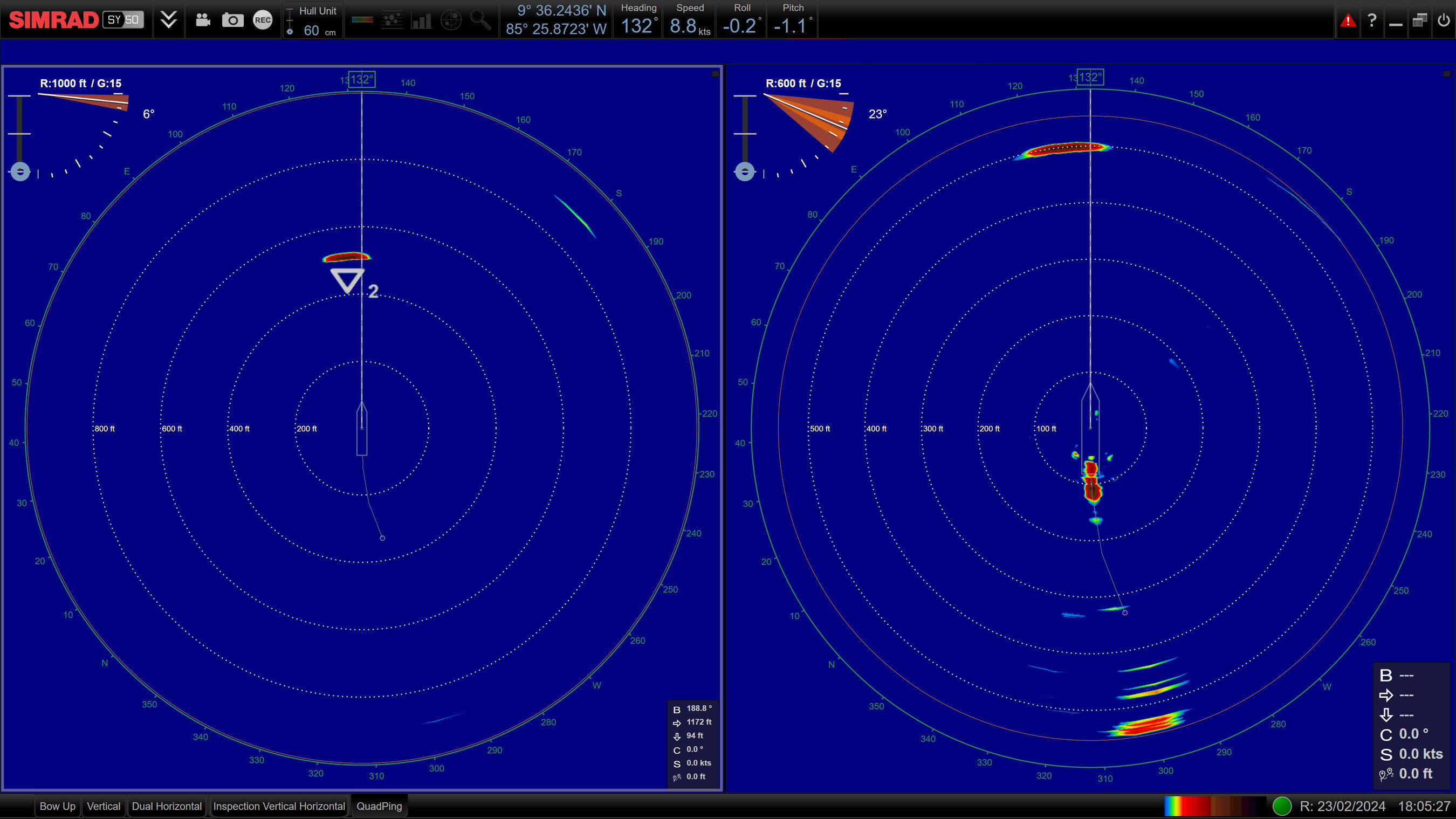Open the help question mark
The height and width of the screenshot is (819, 1456).
coord(1372,20)
